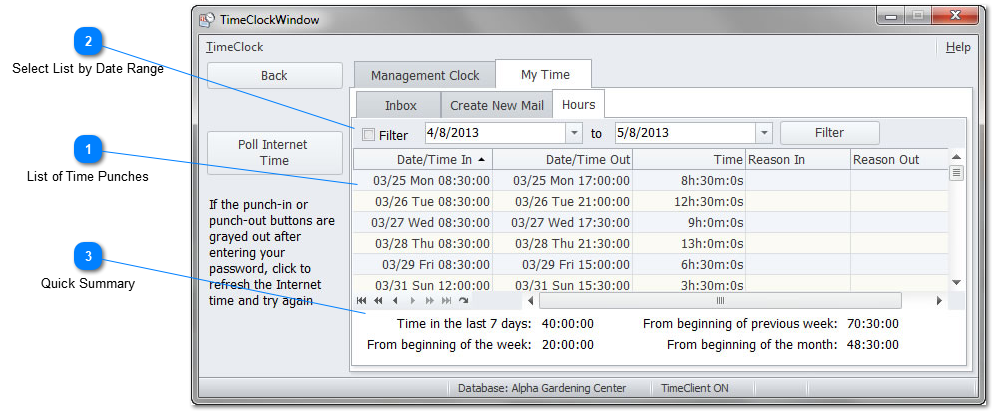
Task: Click the 03/27 Wed 17:30:00 cell
Action: (x=562, y=222)
